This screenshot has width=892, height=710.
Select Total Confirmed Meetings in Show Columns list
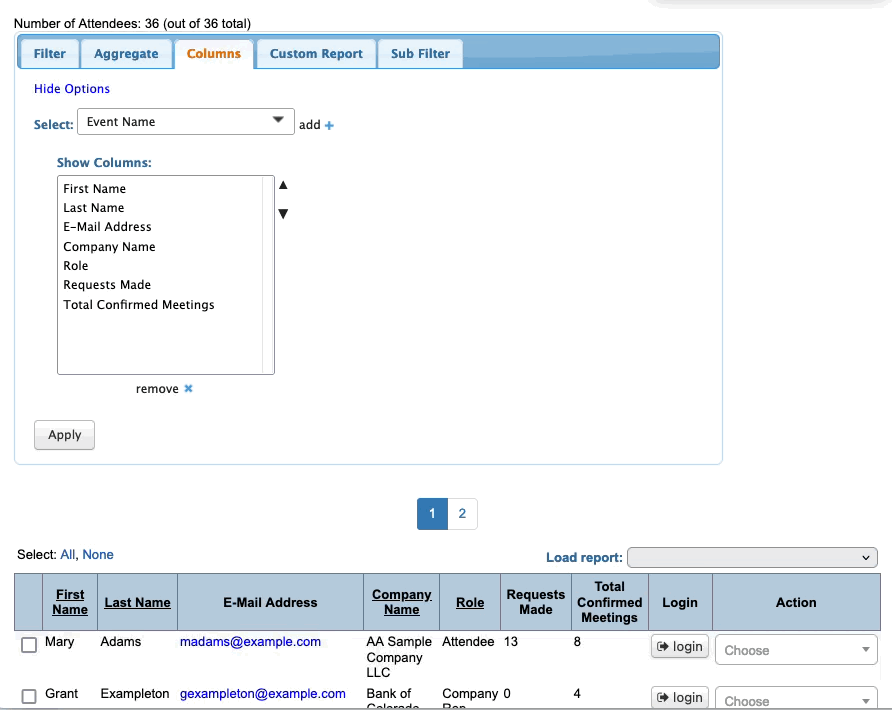pos(139,305)
